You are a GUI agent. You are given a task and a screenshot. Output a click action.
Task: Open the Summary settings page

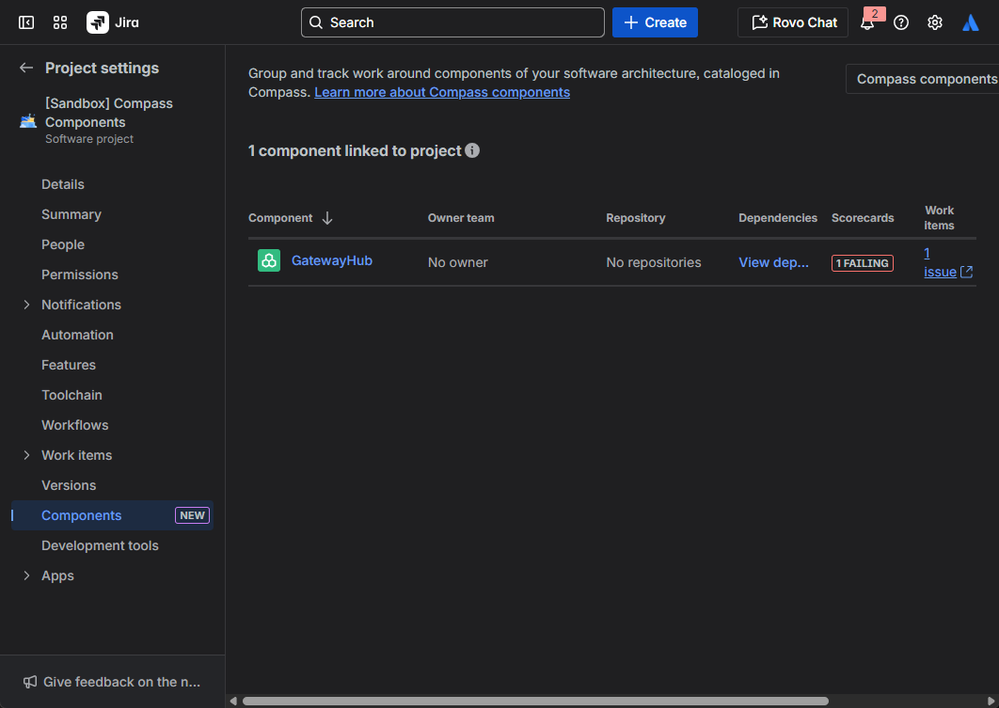[x=71, y=214]
